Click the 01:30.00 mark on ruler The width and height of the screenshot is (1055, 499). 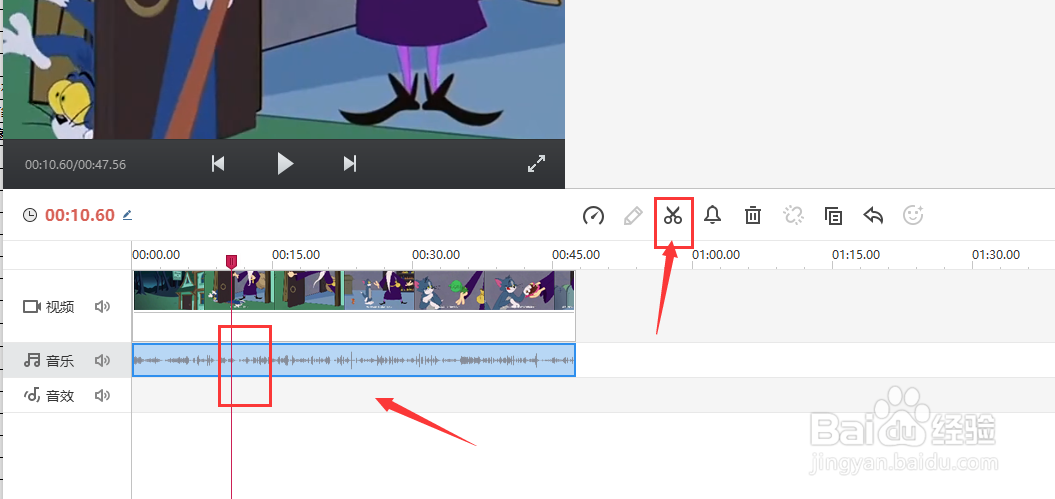pyautogui.click(x=996, y=255)
